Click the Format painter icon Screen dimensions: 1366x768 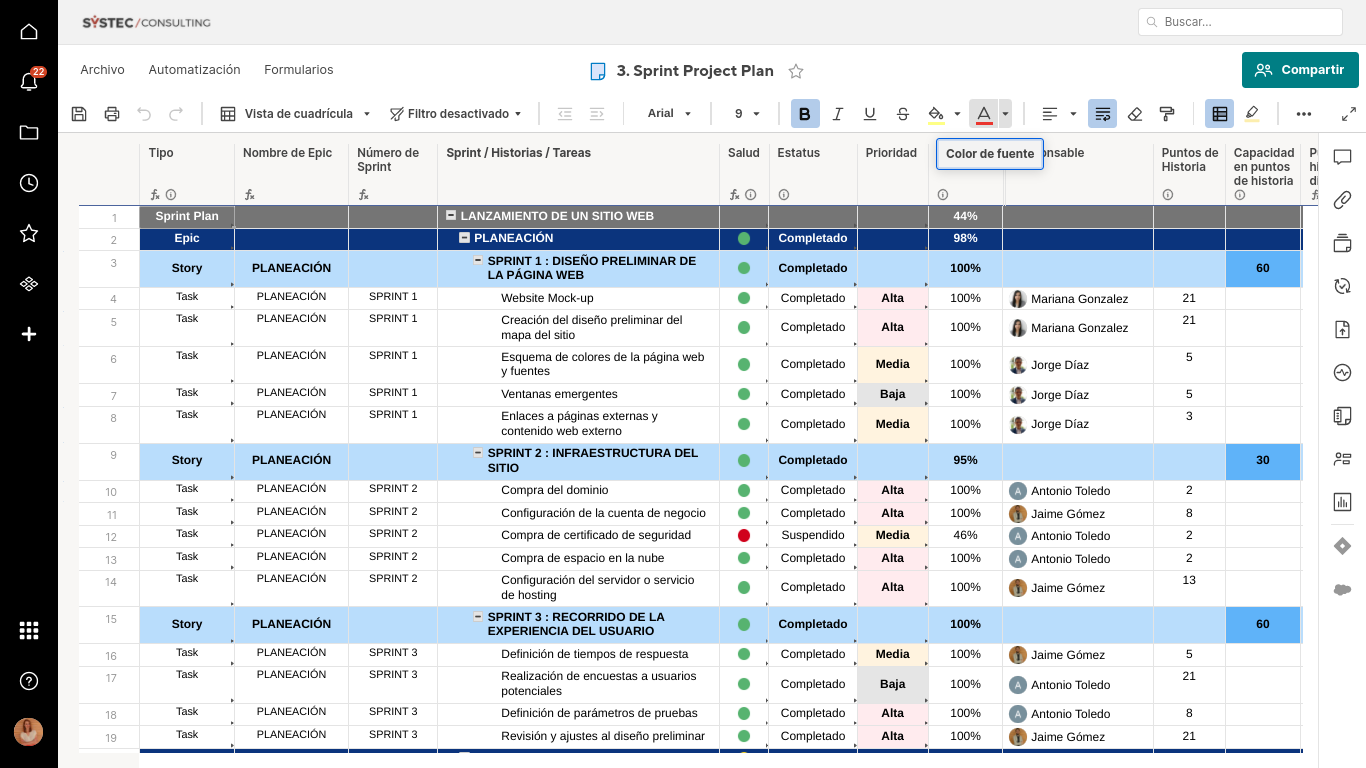click(1166, 114)
